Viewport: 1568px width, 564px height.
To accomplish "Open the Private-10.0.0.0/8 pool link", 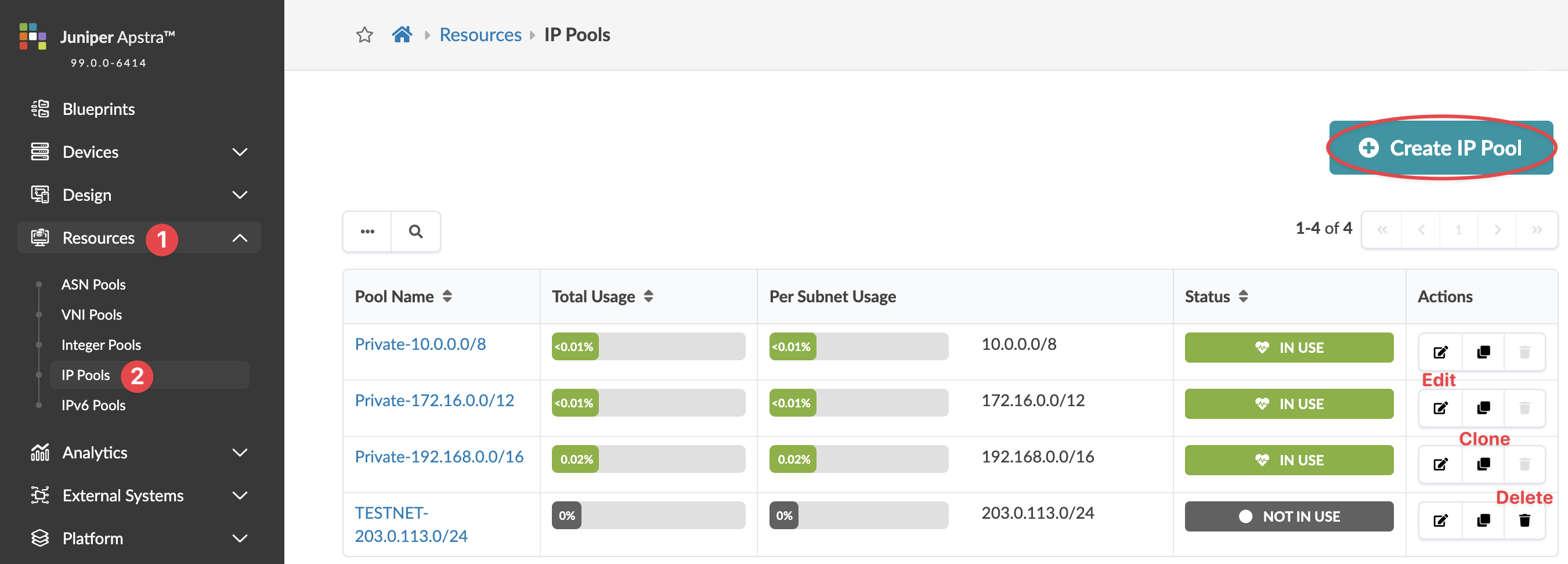I will click(420, 344).
